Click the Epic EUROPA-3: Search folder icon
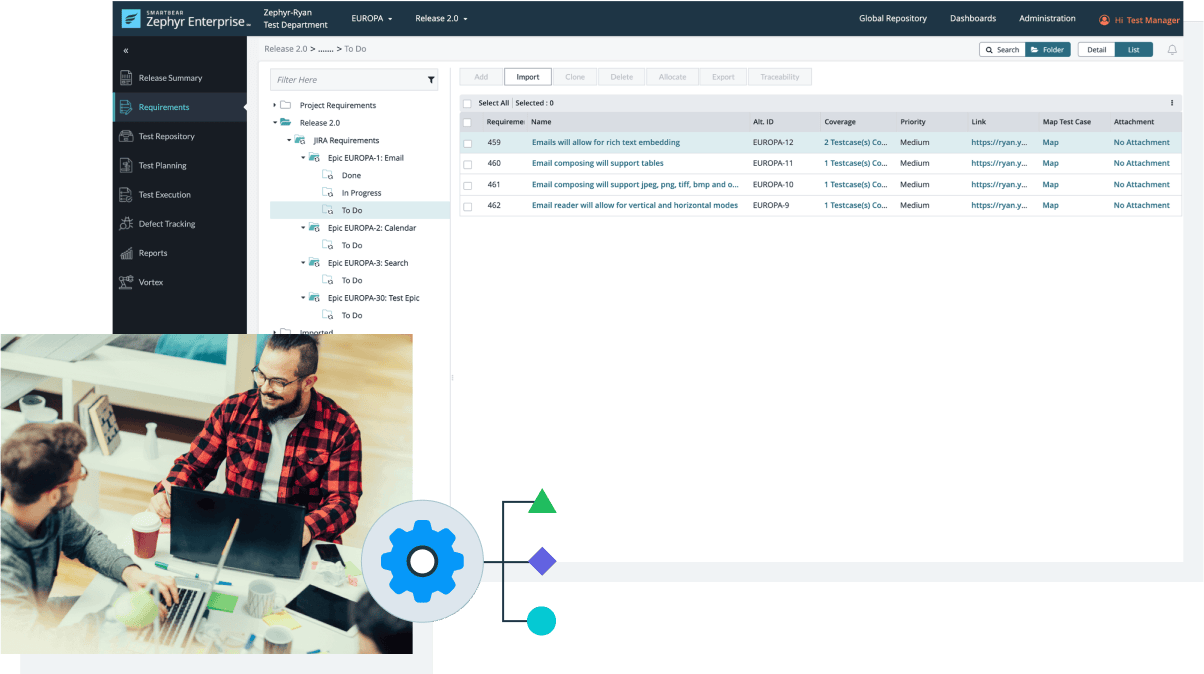This screenshot has height=674, width=1204. point(314,263)
